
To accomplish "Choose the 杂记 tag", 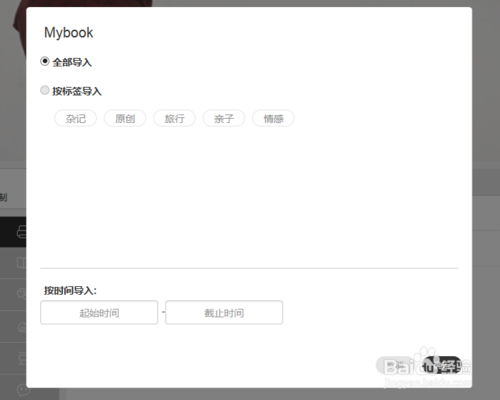I will point(76,118).
